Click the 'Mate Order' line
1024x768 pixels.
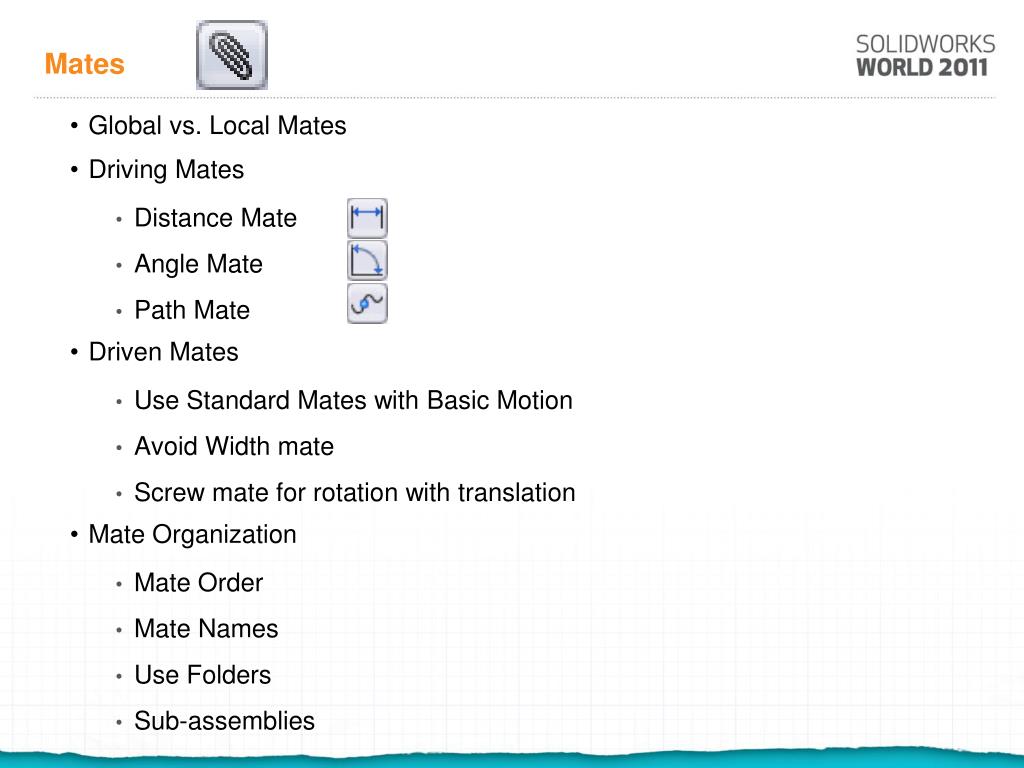coord(199,583)
